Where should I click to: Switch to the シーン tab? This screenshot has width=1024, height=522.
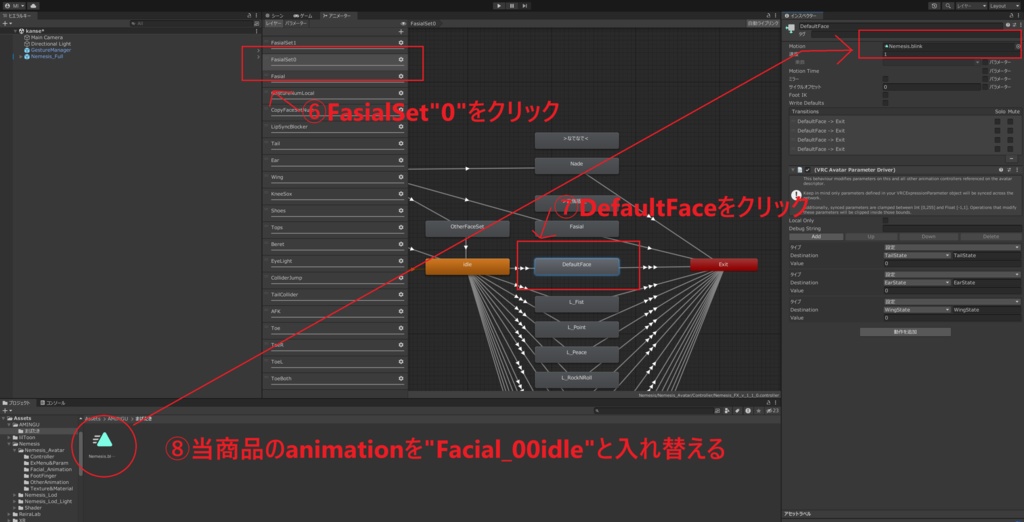pos(275,15)
